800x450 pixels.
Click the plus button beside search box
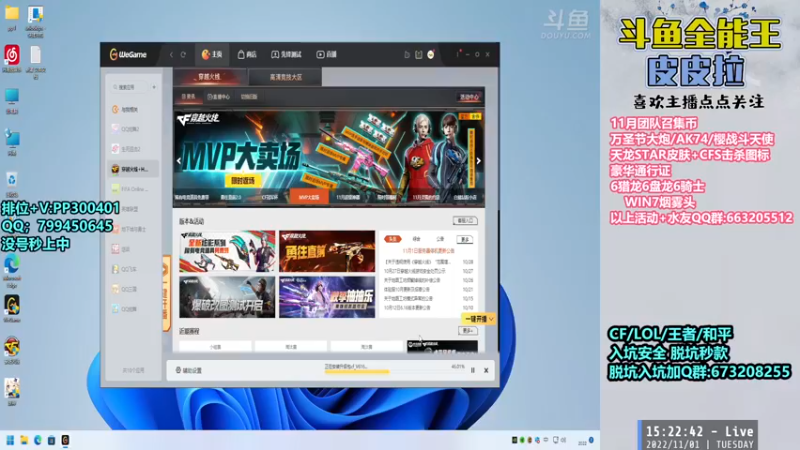tap(154, 87)
